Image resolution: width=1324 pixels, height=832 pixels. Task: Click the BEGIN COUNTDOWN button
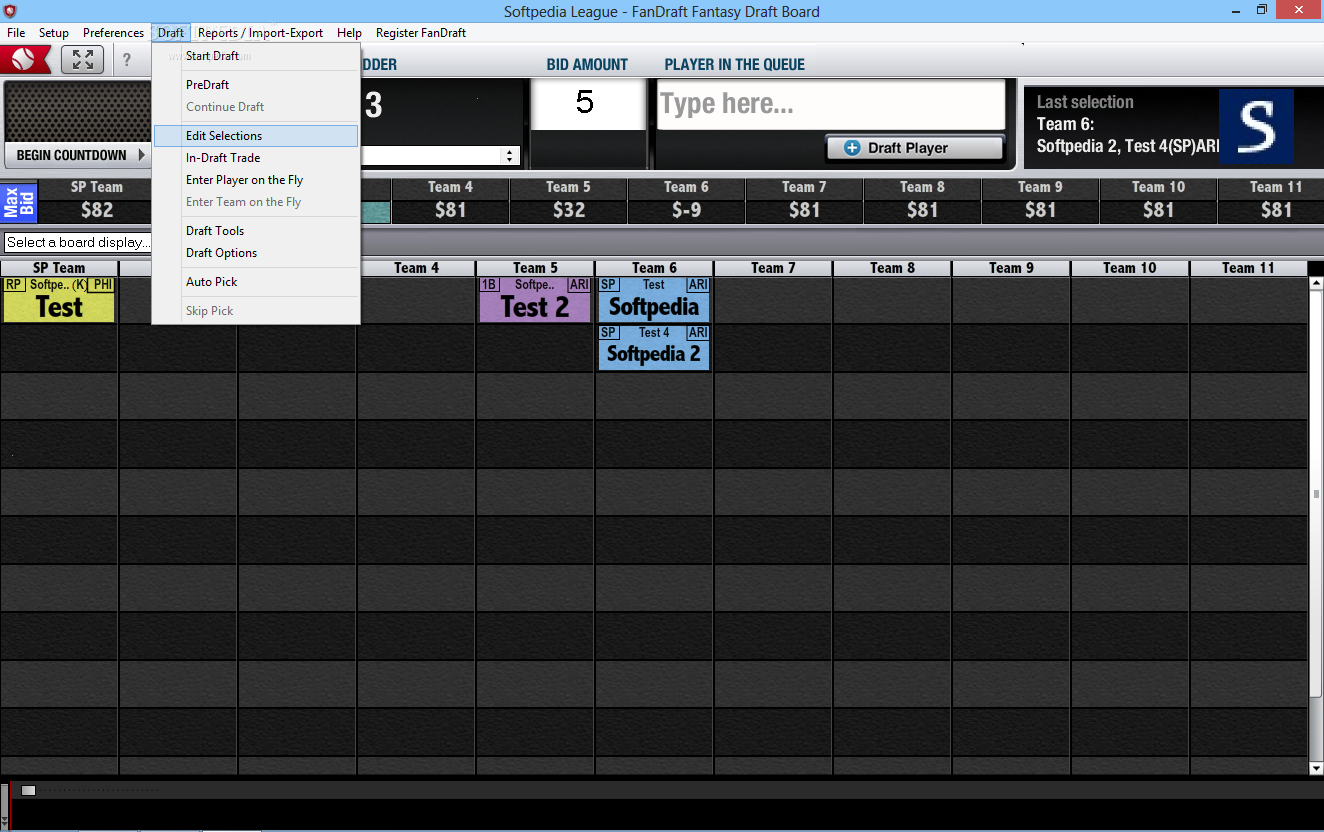coord(79,155)
